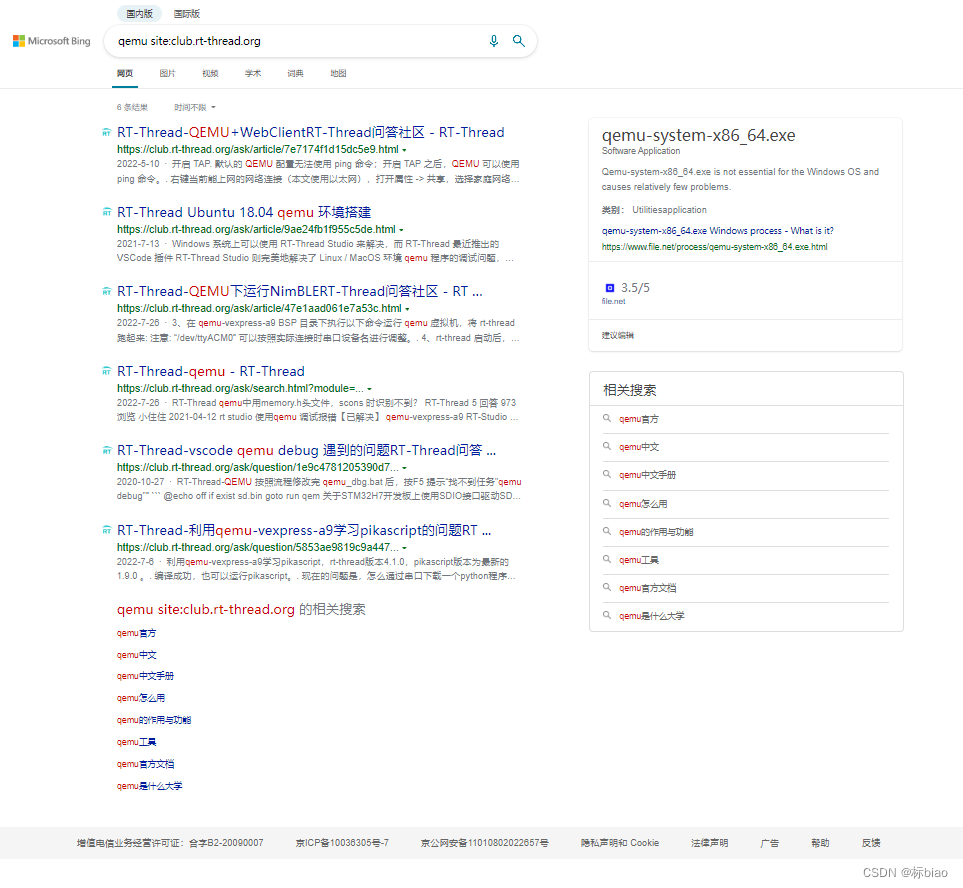Screen dimensions: 963x888
Task: Open the 视频 videos tab
Action: pos(210,74)
